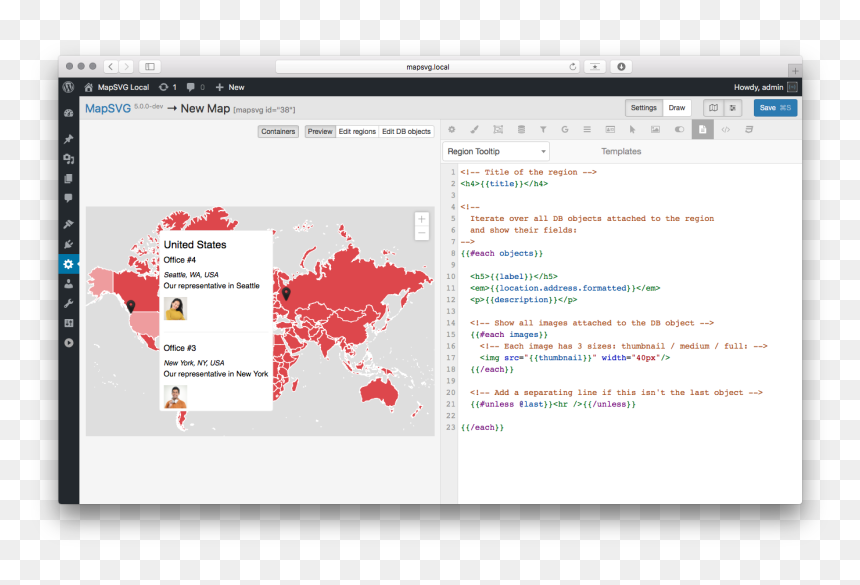Viewport: 860px width, 585px height.
Task: Open the Google Maps 'G' tab
Action: tap(565, 130)
